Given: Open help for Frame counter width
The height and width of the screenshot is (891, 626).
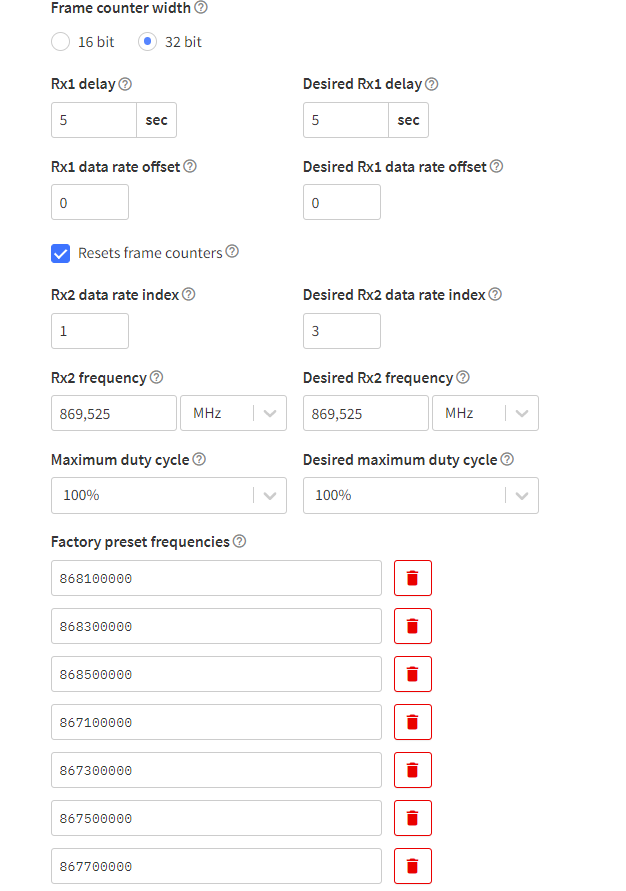Looking at the screenshot, I should click(x=201, y=7).
